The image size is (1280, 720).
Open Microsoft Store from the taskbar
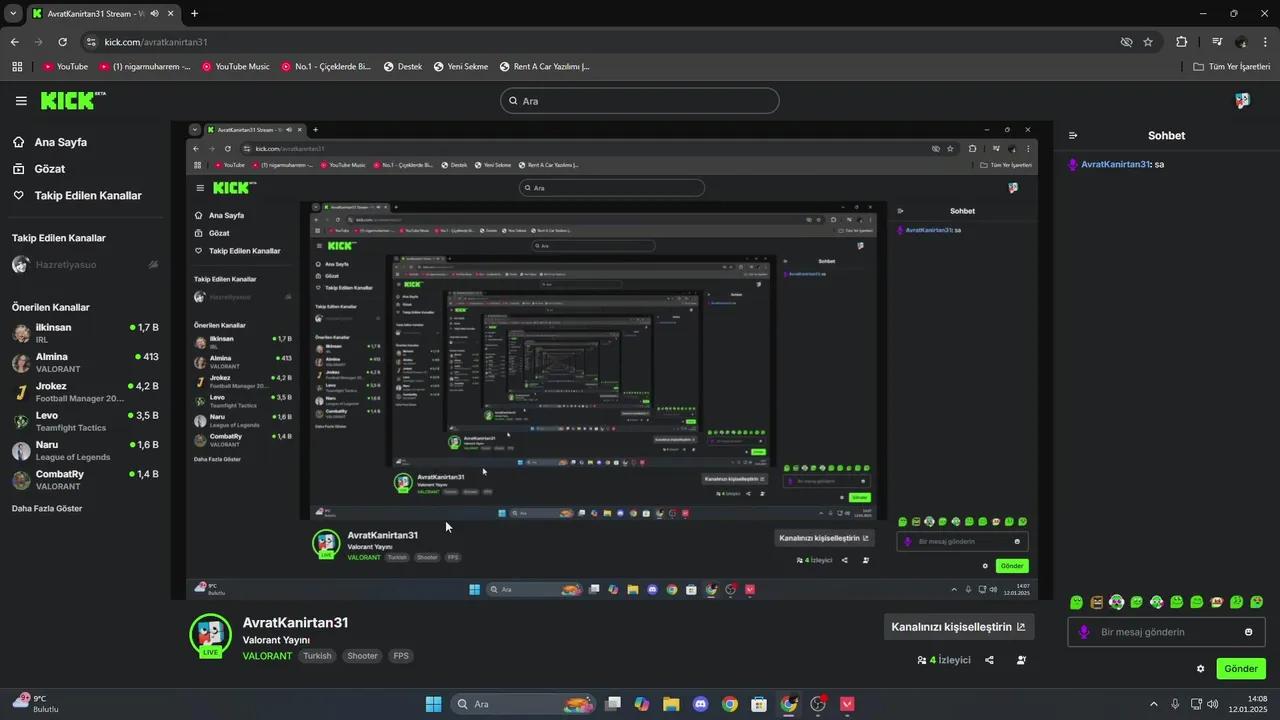click(759, 704)
